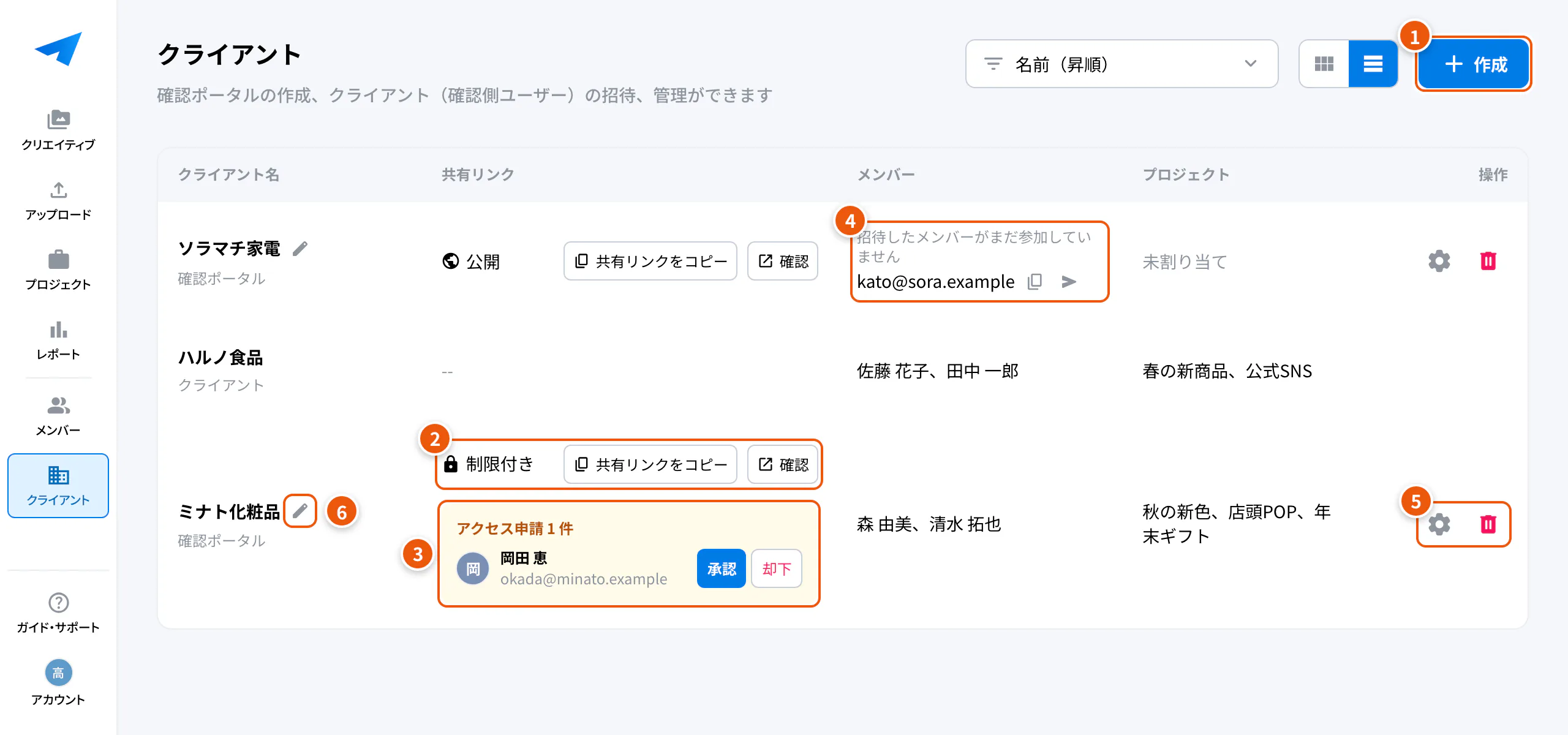
Task: Open ガイド・サポート help page
Action: click(58, 613)
